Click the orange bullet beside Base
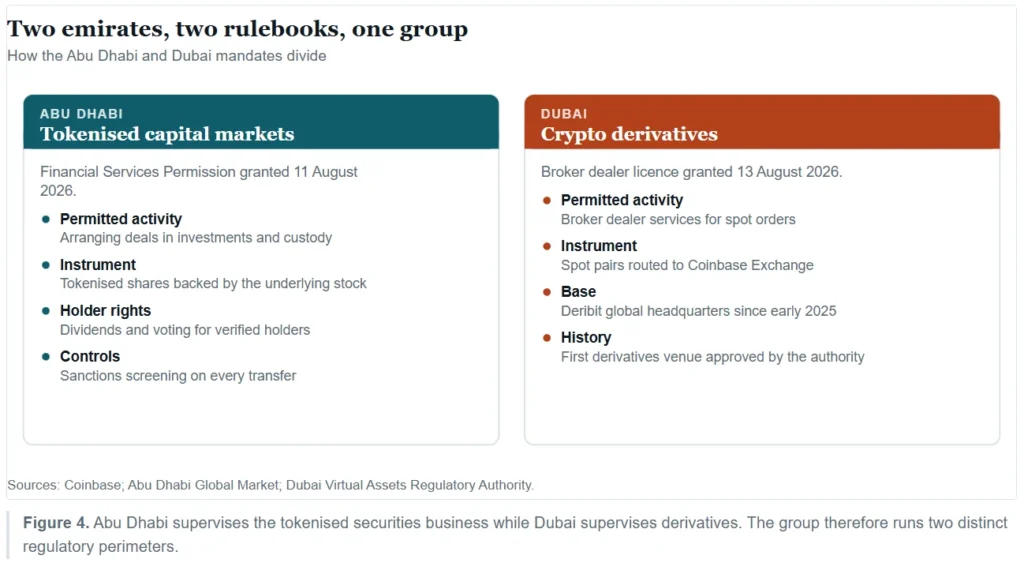1024x574 pixels. click(547, 292)
